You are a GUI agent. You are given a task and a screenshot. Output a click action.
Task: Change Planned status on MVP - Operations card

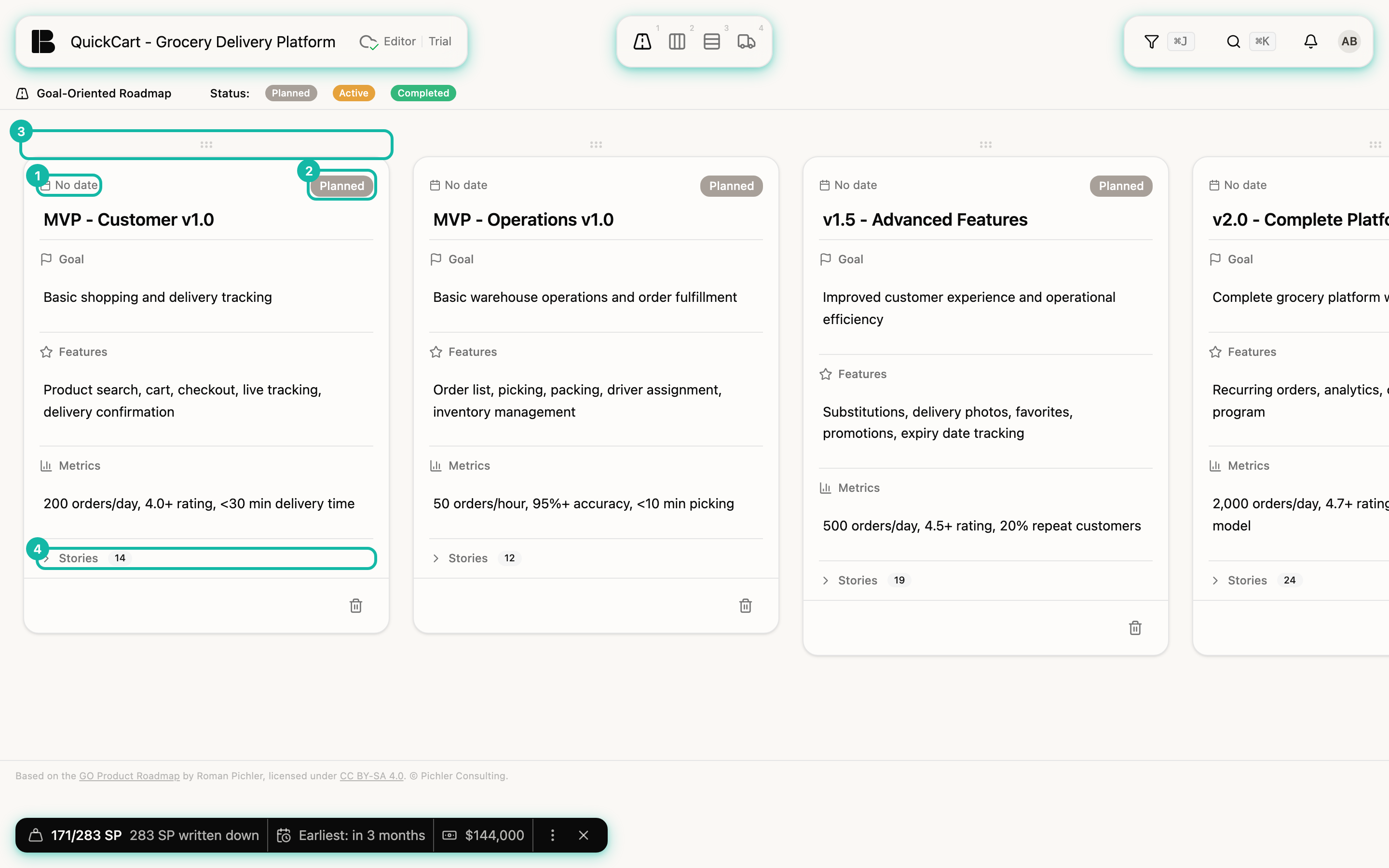(731, 186)
